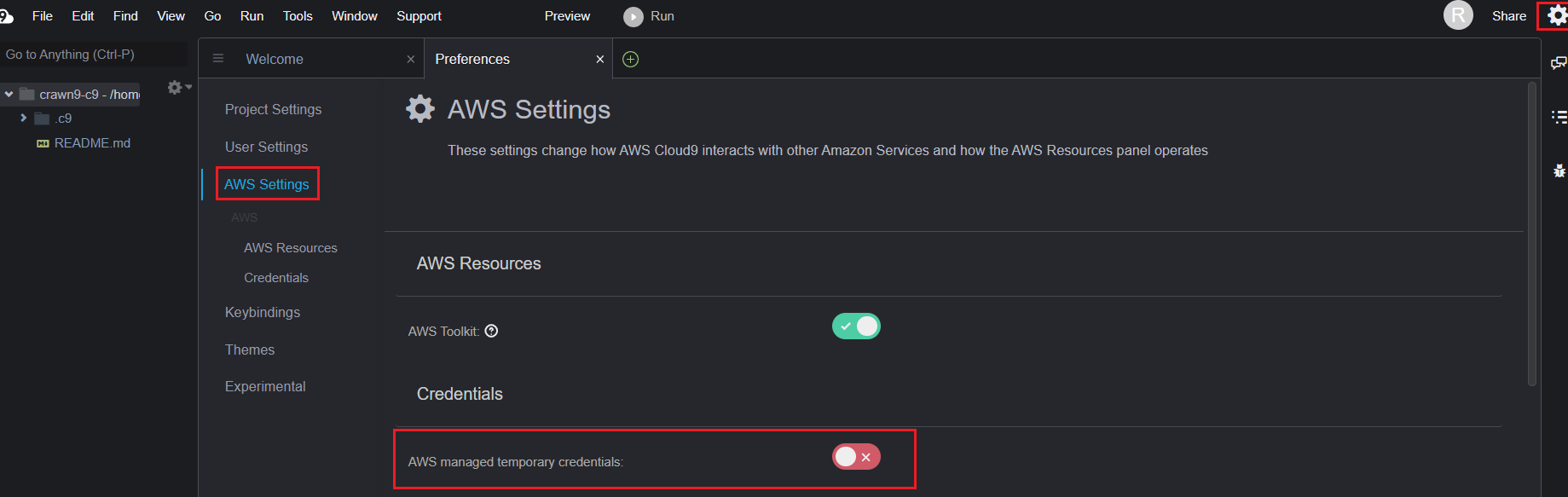
Task: Select AWS Settings in sidebar
Action: pyautogui.click(x=267, y=184)
